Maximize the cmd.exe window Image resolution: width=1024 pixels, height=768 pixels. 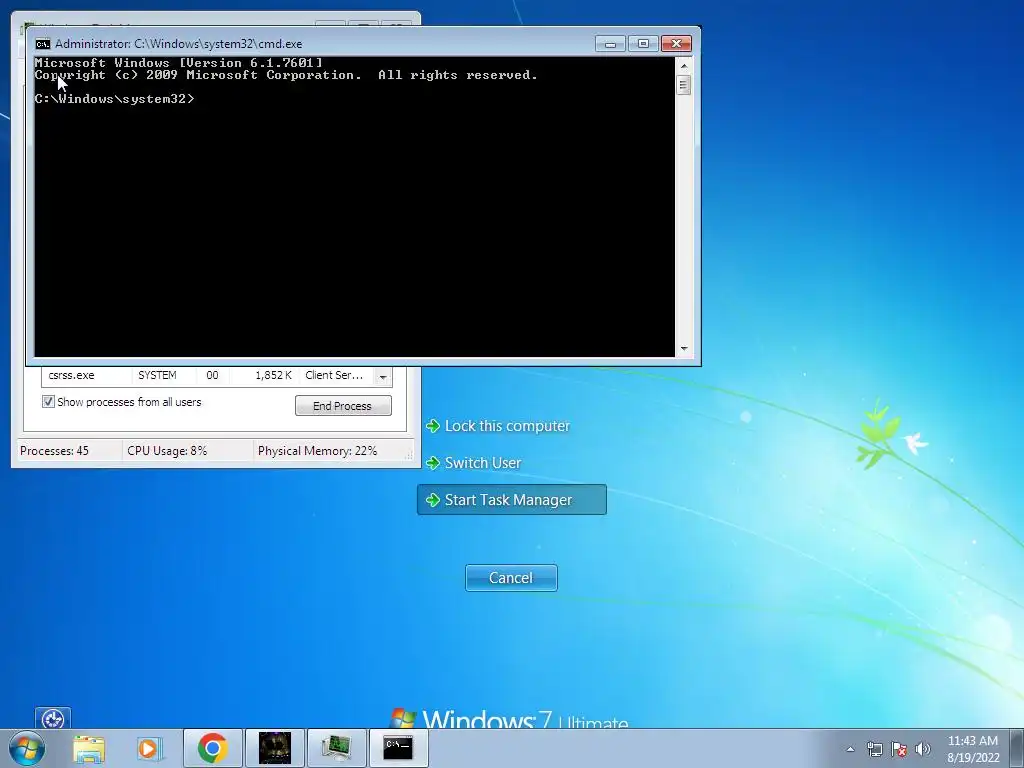tap(643, 44)
